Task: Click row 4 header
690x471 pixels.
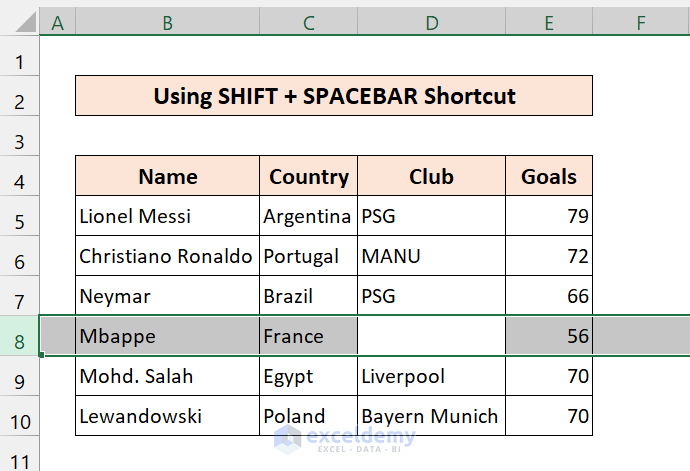Action: pos(19,177)
